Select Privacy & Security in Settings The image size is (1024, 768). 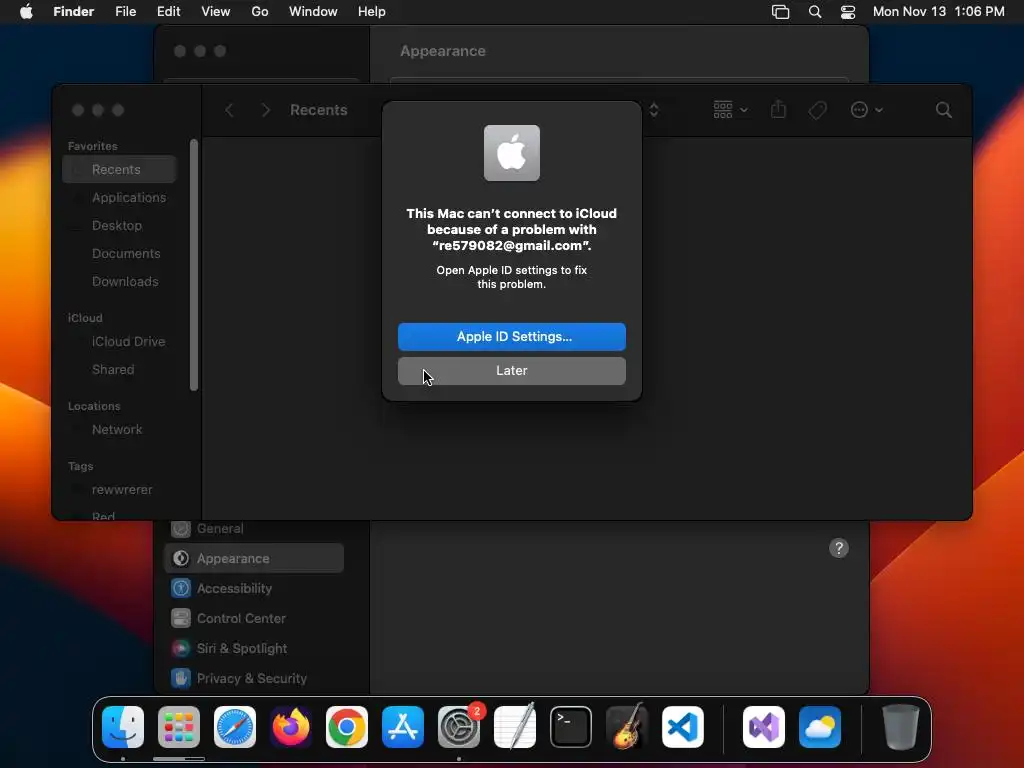(x=254, y=679)
